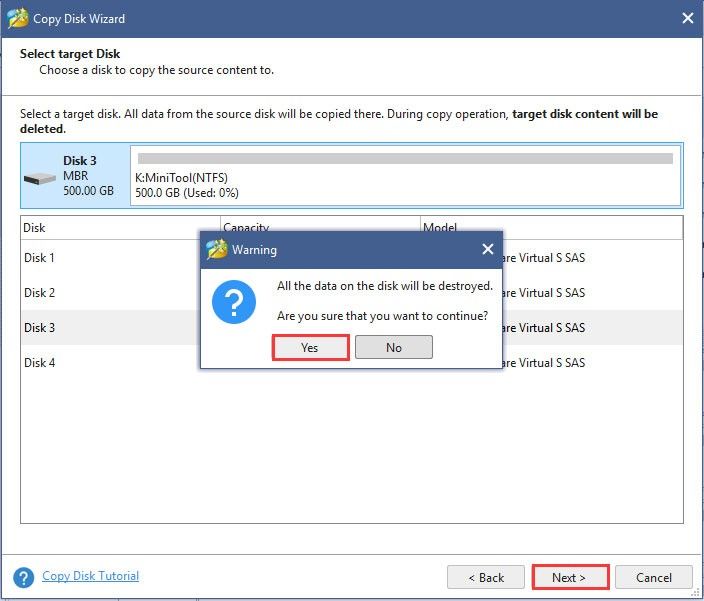704x601 pixels.
Task: Click the Copy Disk Wizard app icon
Action: 18,18
